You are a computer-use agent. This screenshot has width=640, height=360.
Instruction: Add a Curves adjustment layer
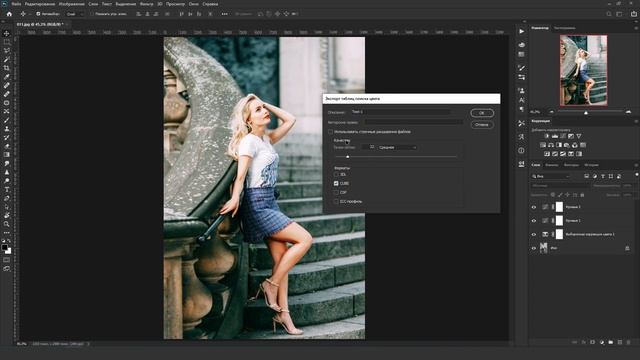coord(563,136)
